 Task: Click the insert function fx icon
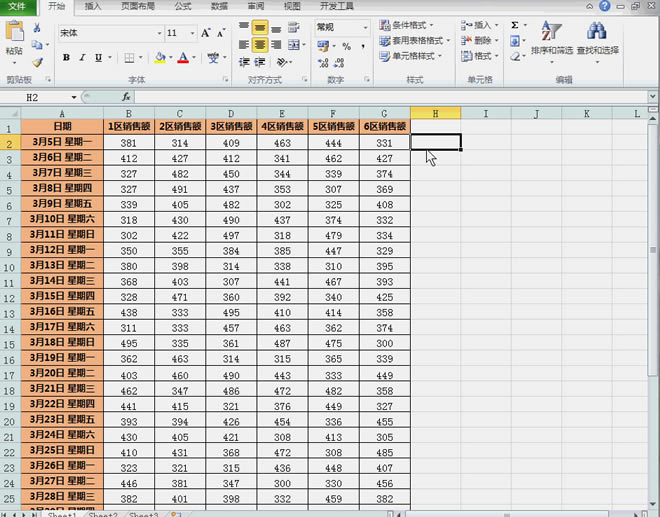126,97
